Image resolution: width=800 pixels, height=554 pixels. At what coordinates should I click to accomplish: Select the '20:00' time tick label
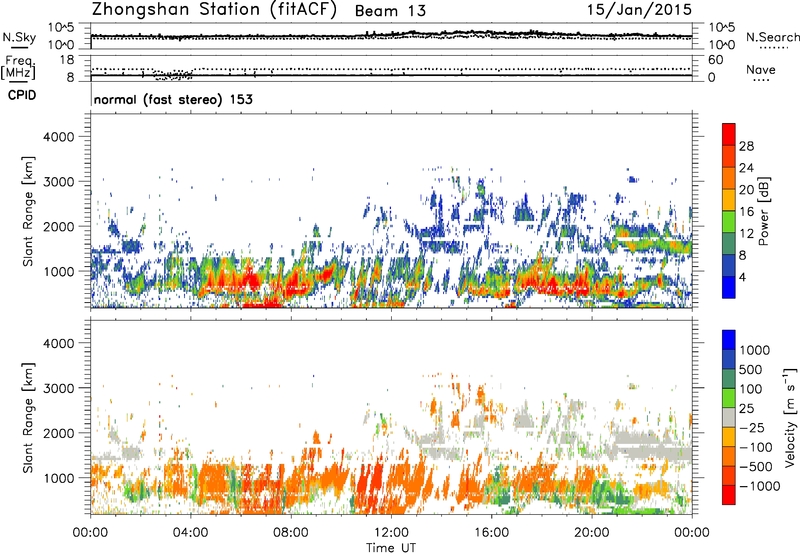(x=591, y=533)
